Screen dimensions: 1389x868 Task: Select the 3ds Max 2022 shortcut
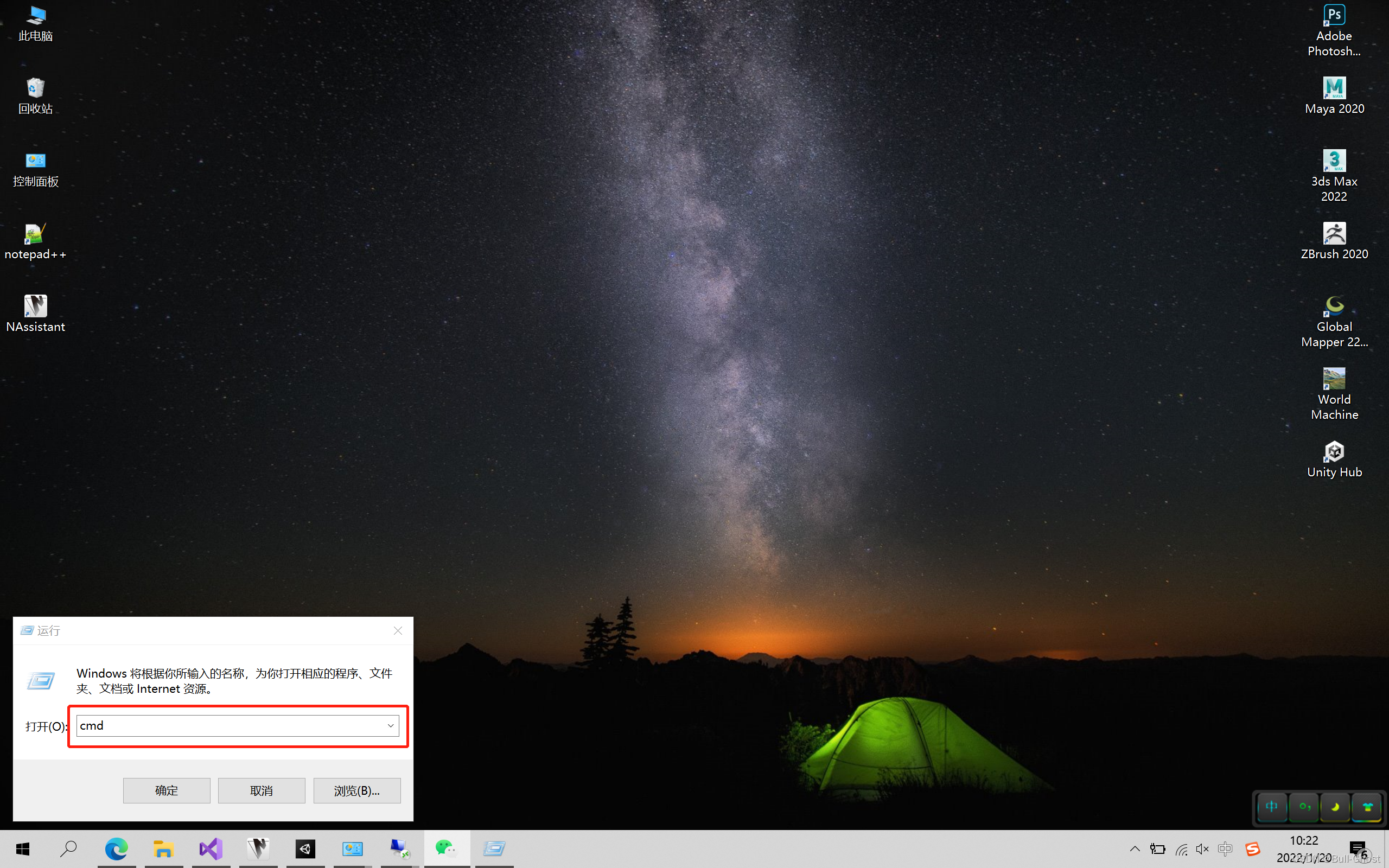1333,175
